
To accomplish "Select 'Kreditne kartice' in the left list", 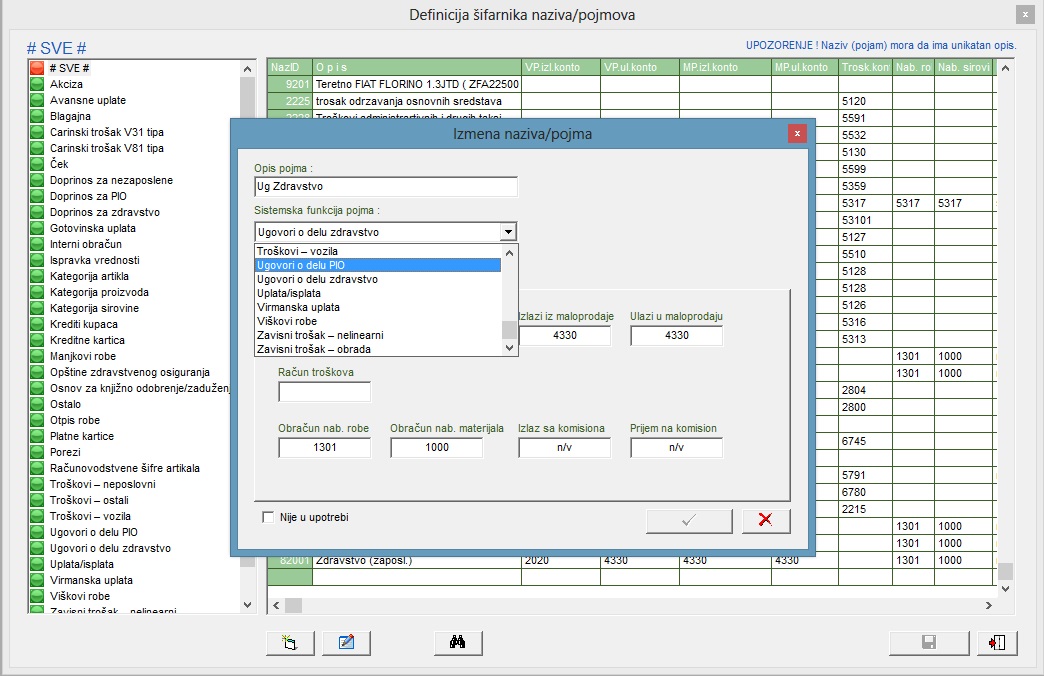I will (x=87, y=340).
